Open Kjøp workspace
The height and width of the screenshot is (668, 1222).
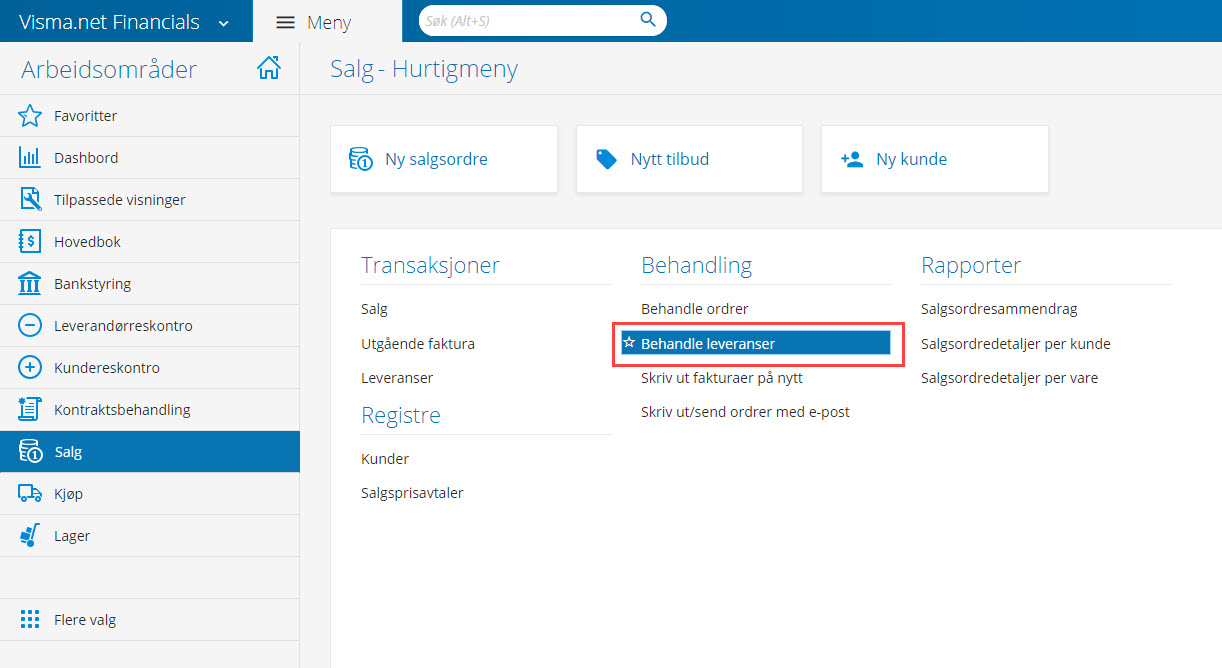150,494
